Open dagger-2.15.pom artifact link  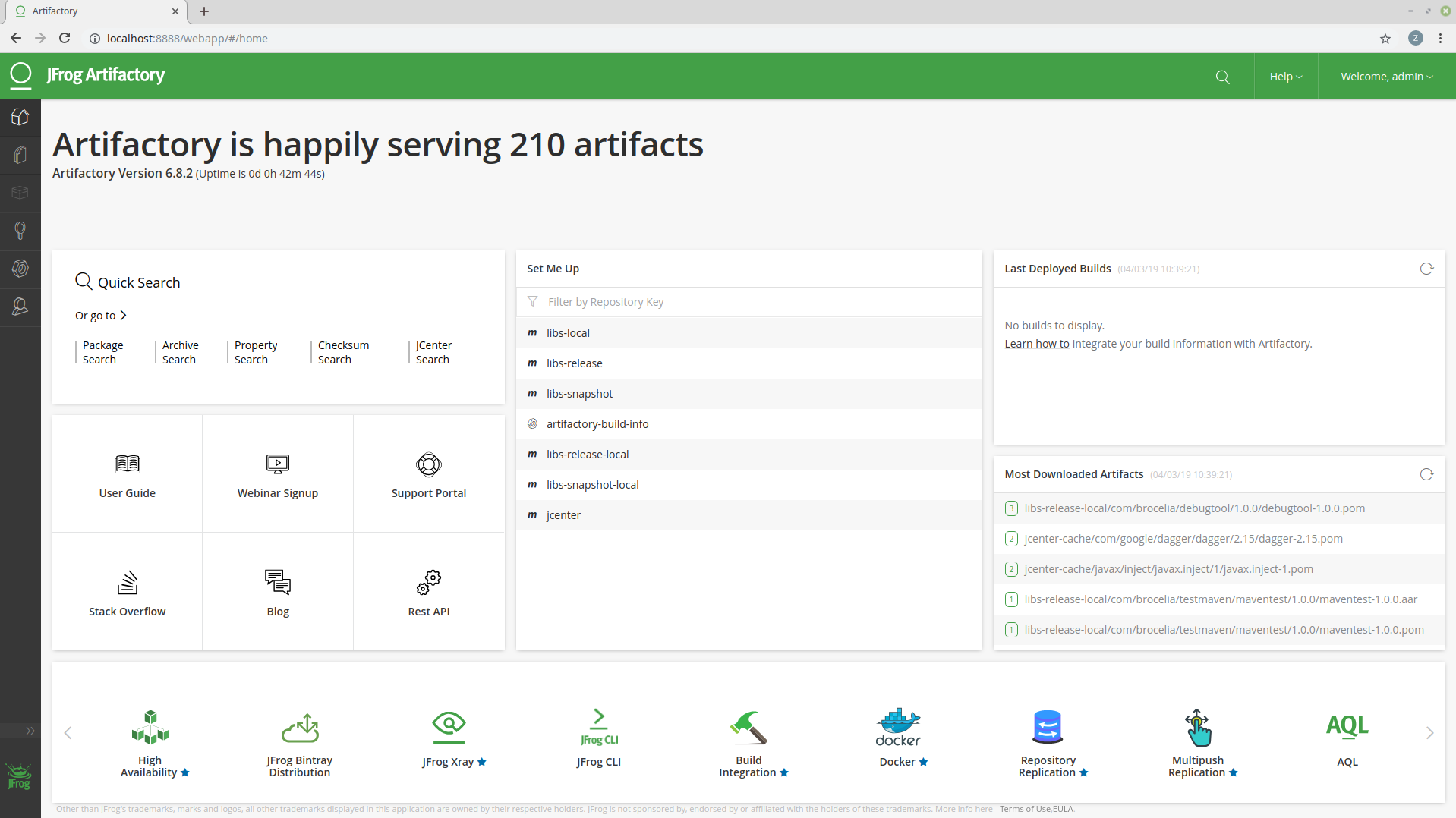[x=1183, y=539]
